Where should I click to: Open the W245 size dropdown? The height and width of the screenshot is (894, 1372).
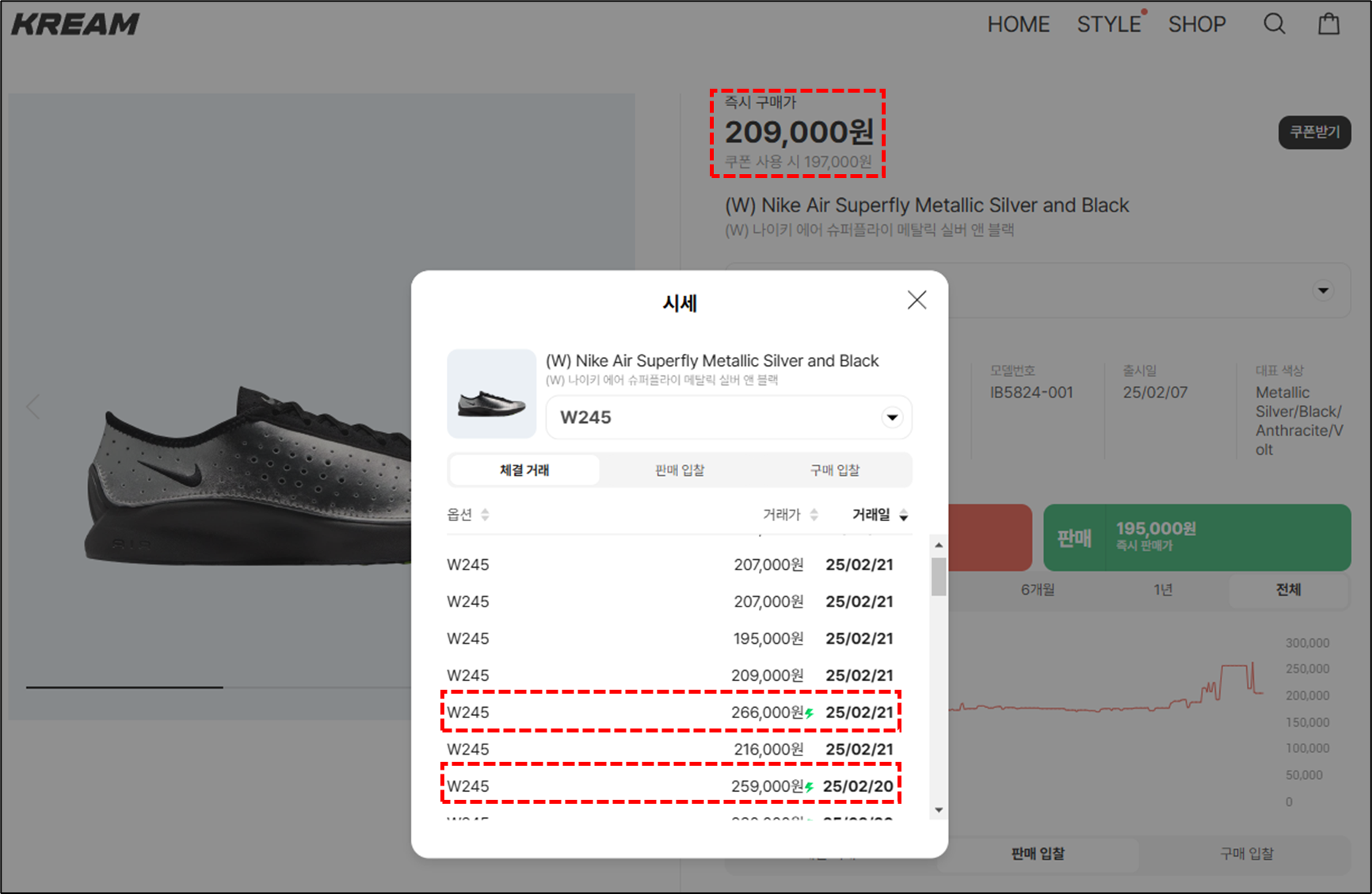[729, 417]
